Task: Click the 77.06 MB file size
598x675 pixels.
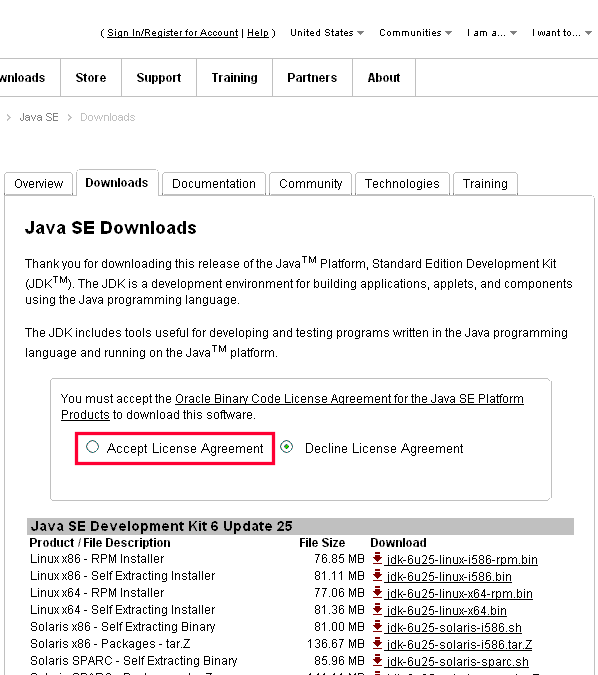Action: 339,592
